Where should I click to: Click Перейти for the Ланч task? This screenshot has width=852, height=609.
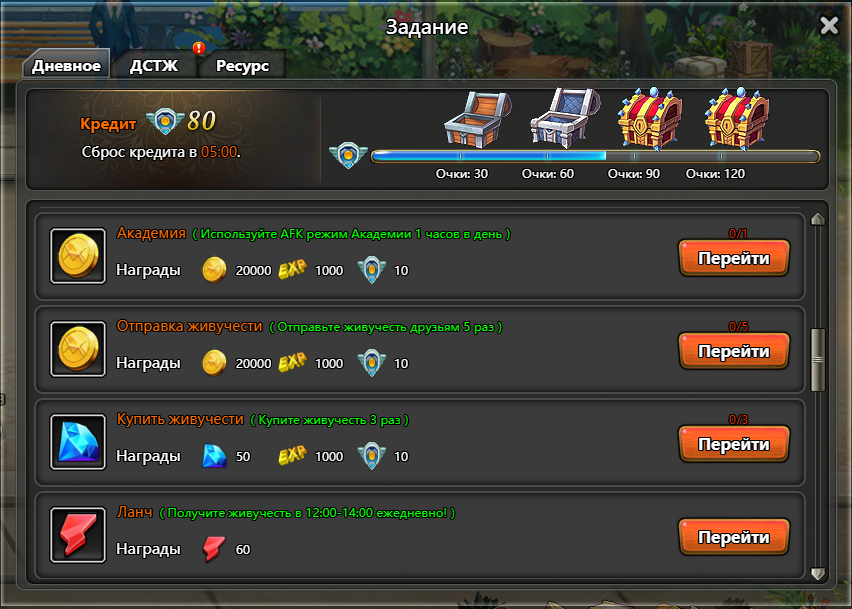pyautogui.click(x=734, y=537)
